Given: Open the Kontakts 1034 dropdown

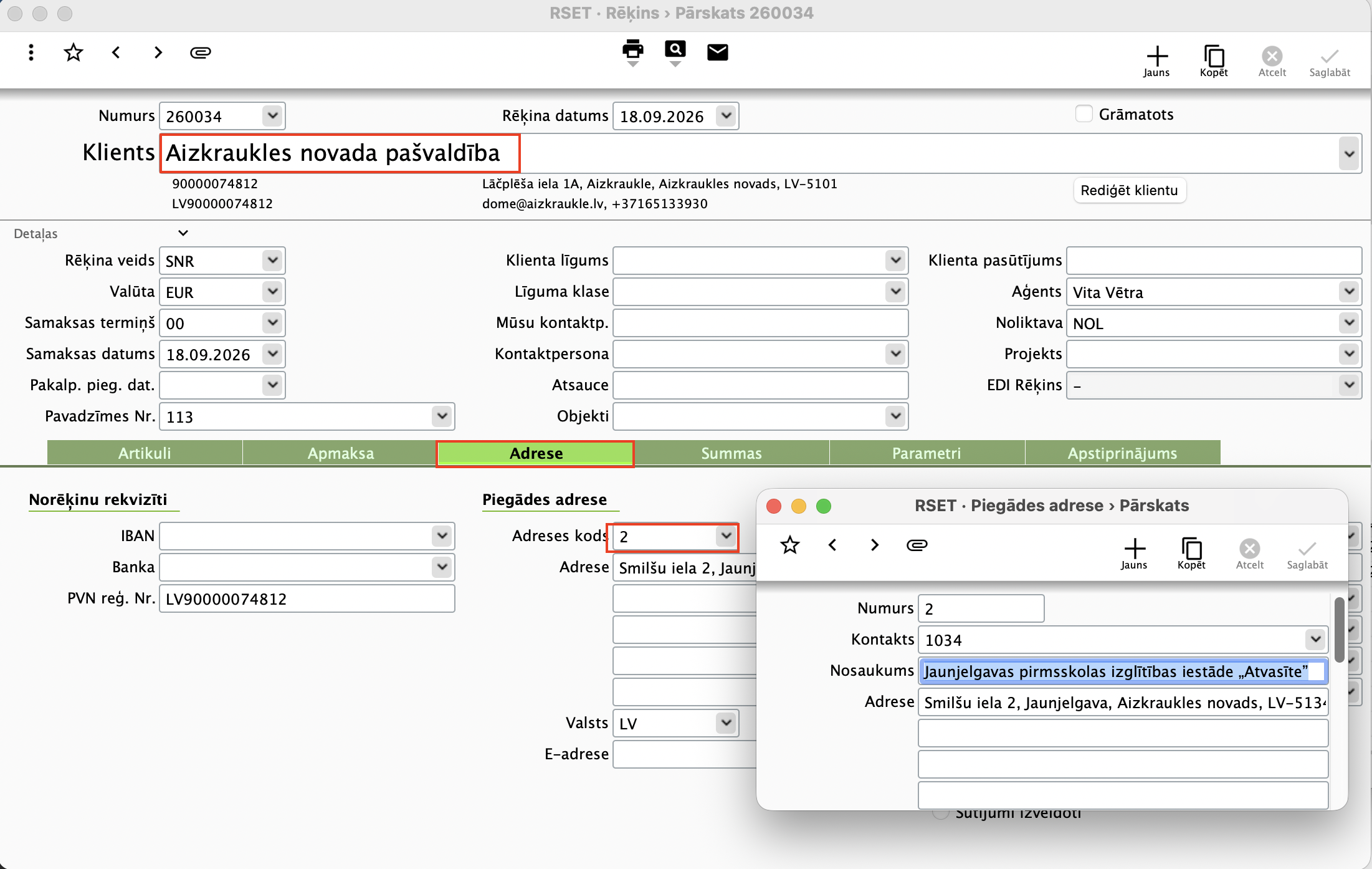Looking at the screenshot, I should [x=1315, y=640].
